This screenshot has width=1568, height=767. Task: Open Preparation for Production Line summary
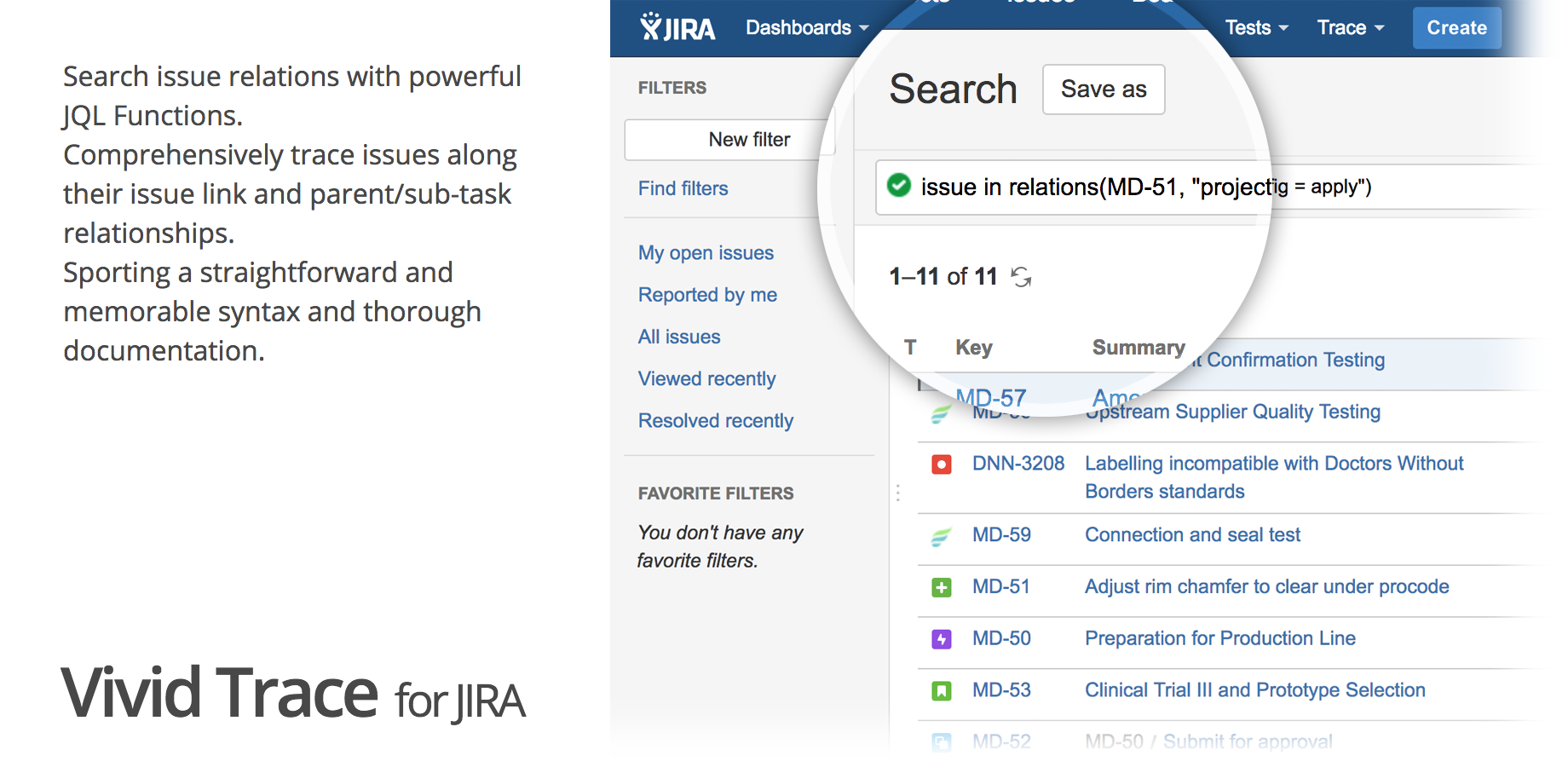(x=1219, y=638)
